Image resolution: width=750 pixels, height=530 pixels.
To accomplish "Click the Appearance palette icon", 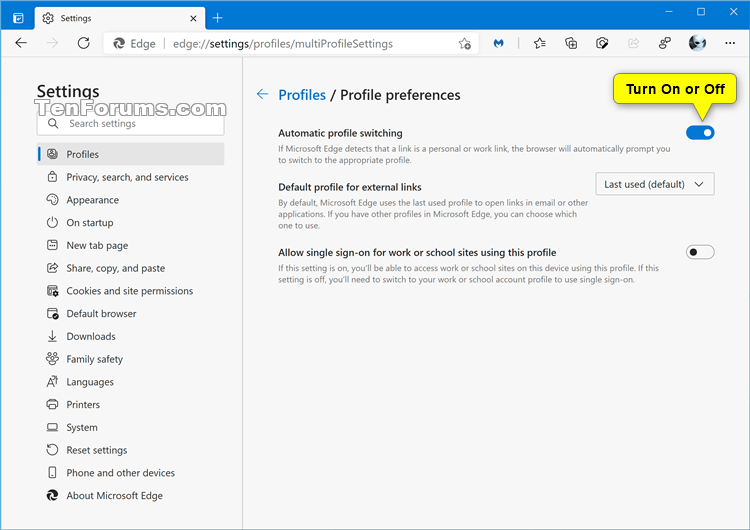I will (x=52, y=199).
